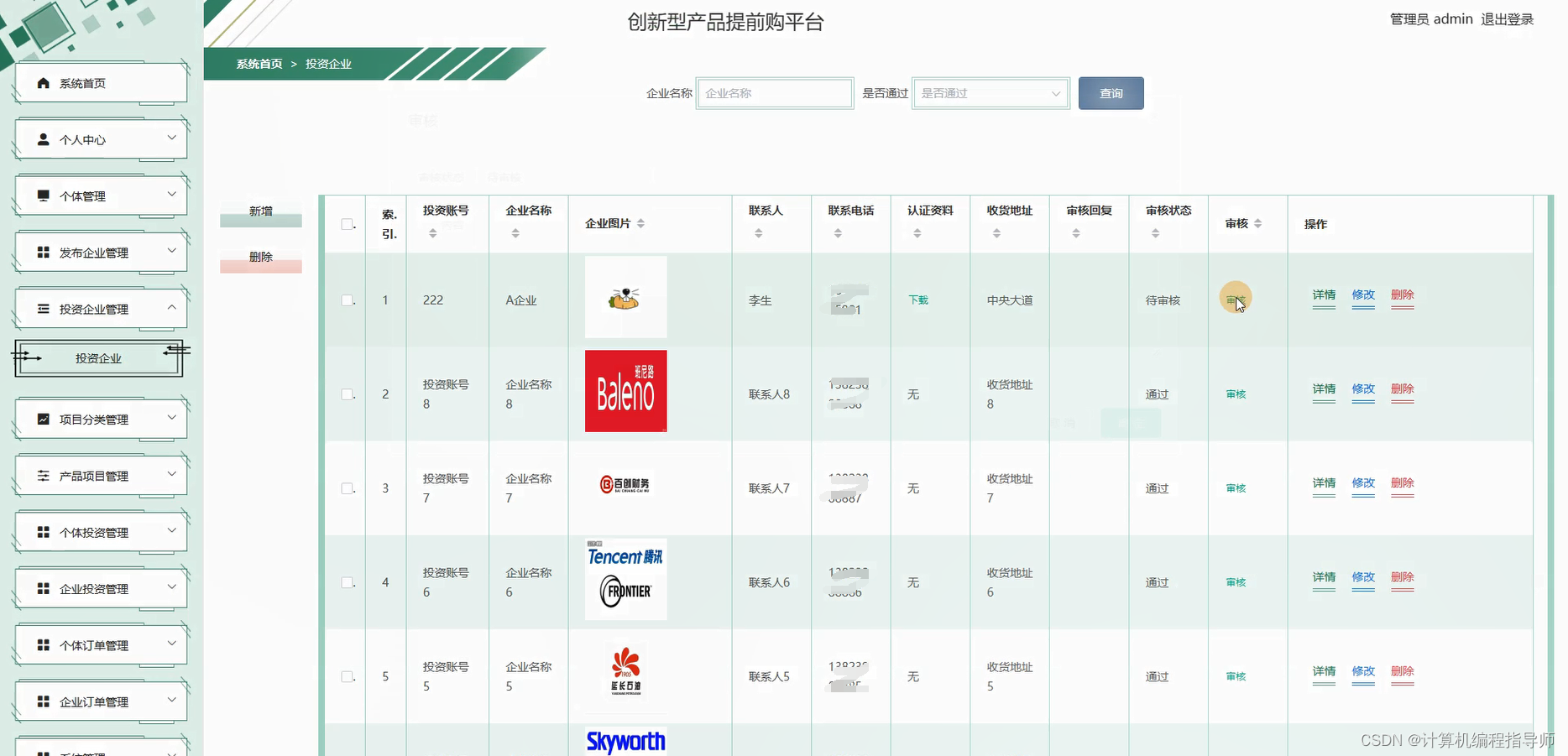1568x756 pixels.
Task: Tick the select-all checkbox in table header
Action: [x=347, y=224]
